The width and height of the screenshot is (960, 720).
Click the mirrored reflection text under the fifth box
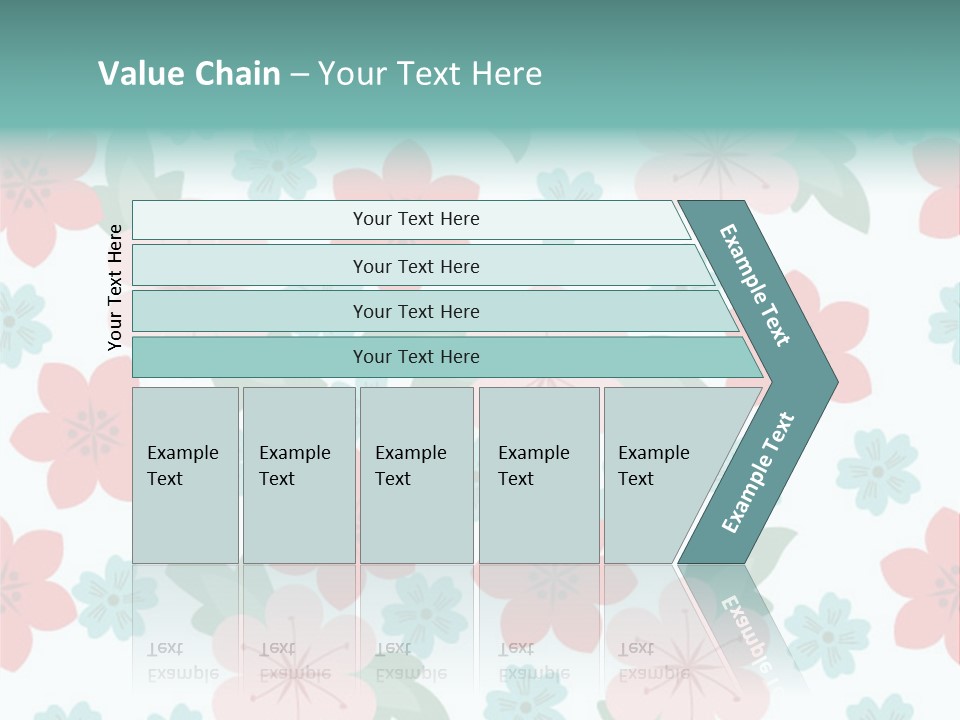coord(653,661)
